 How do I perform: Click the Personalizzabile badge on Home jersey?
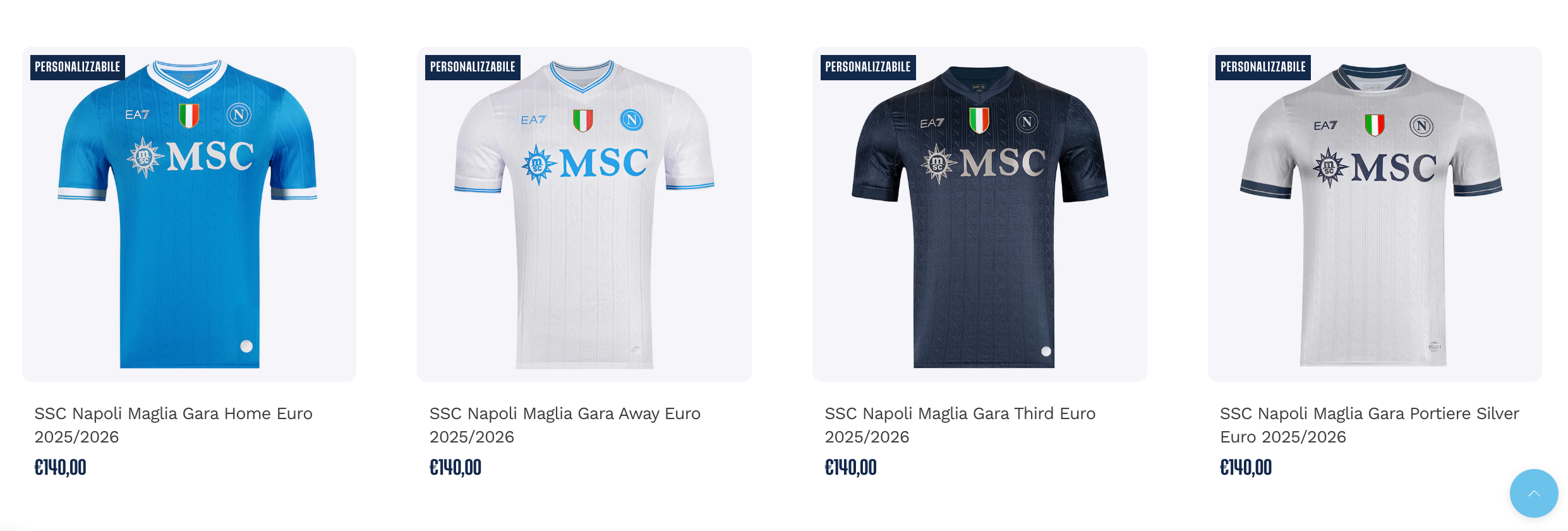click(78, 67)
